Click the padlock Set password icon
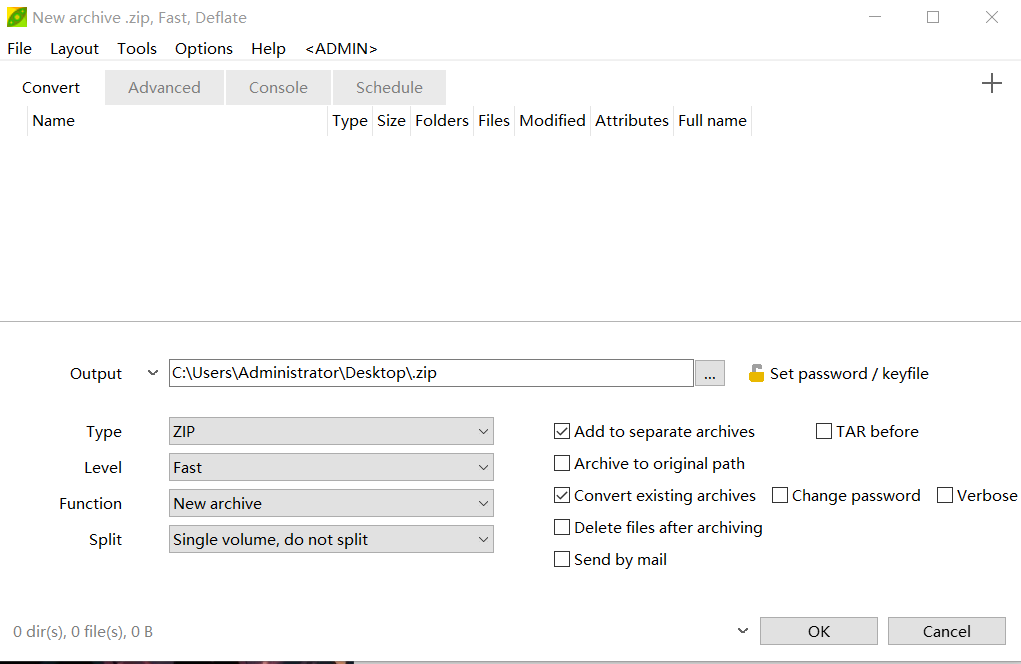1021x664 pixels. point(756,373)
